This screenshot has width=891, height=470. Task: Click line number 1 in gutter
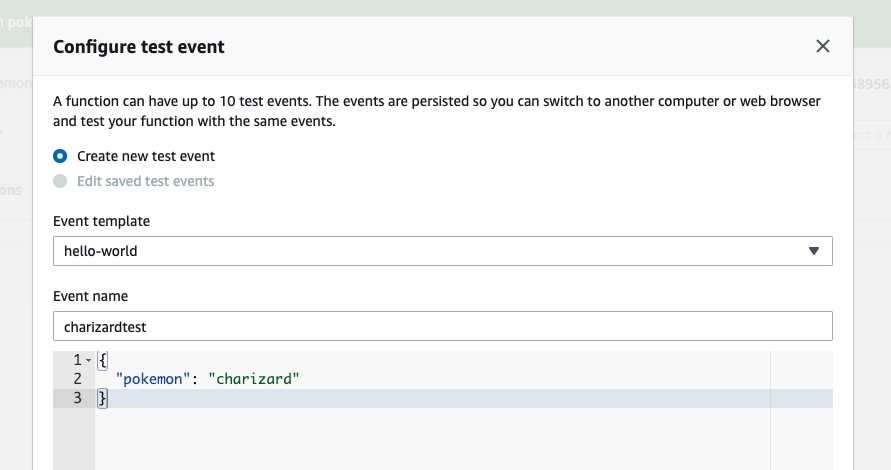[77, 360]
